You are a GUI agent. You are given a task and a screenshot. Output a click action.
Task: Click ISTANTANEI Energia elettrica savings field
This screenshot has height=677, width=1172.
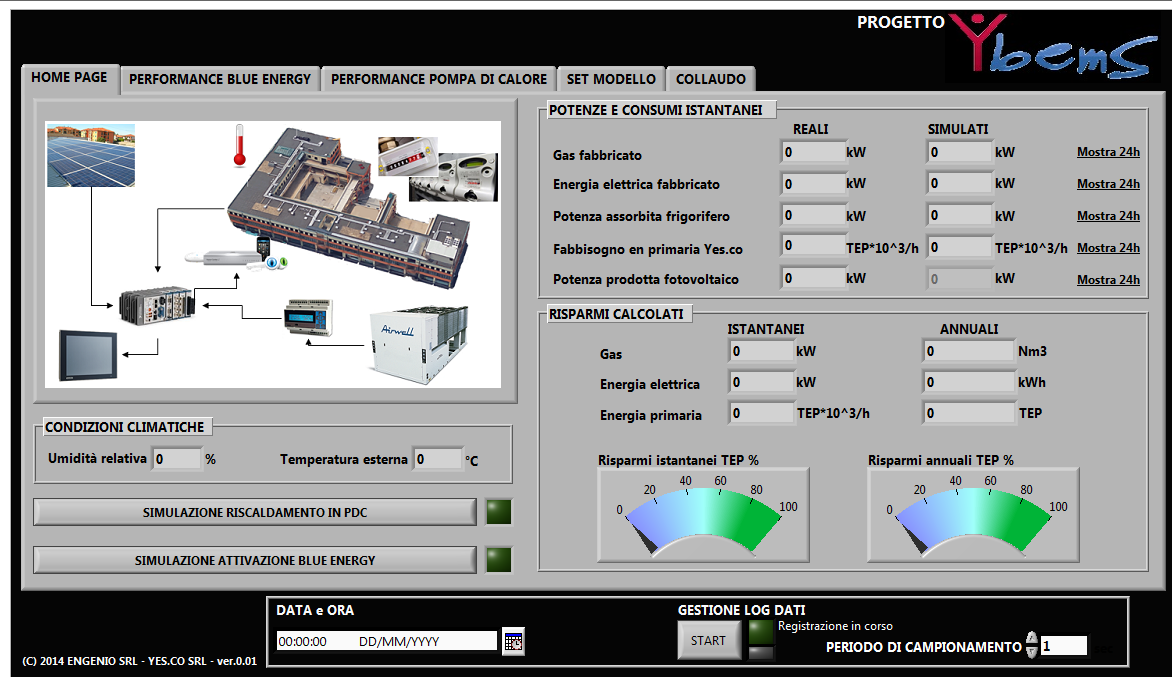pyautogui.click(x=762, y=383)
